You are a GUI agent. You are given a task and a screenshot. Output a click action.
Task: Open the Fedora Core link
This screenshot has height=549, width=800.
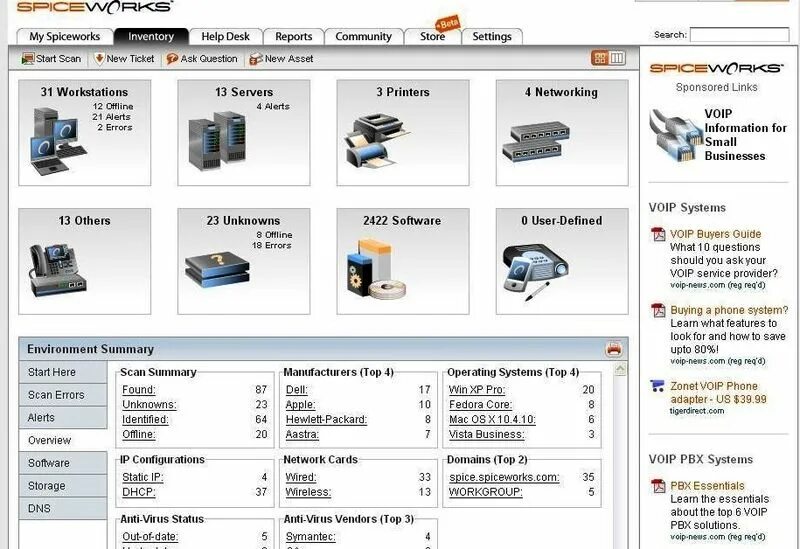[x=480, y=405]
